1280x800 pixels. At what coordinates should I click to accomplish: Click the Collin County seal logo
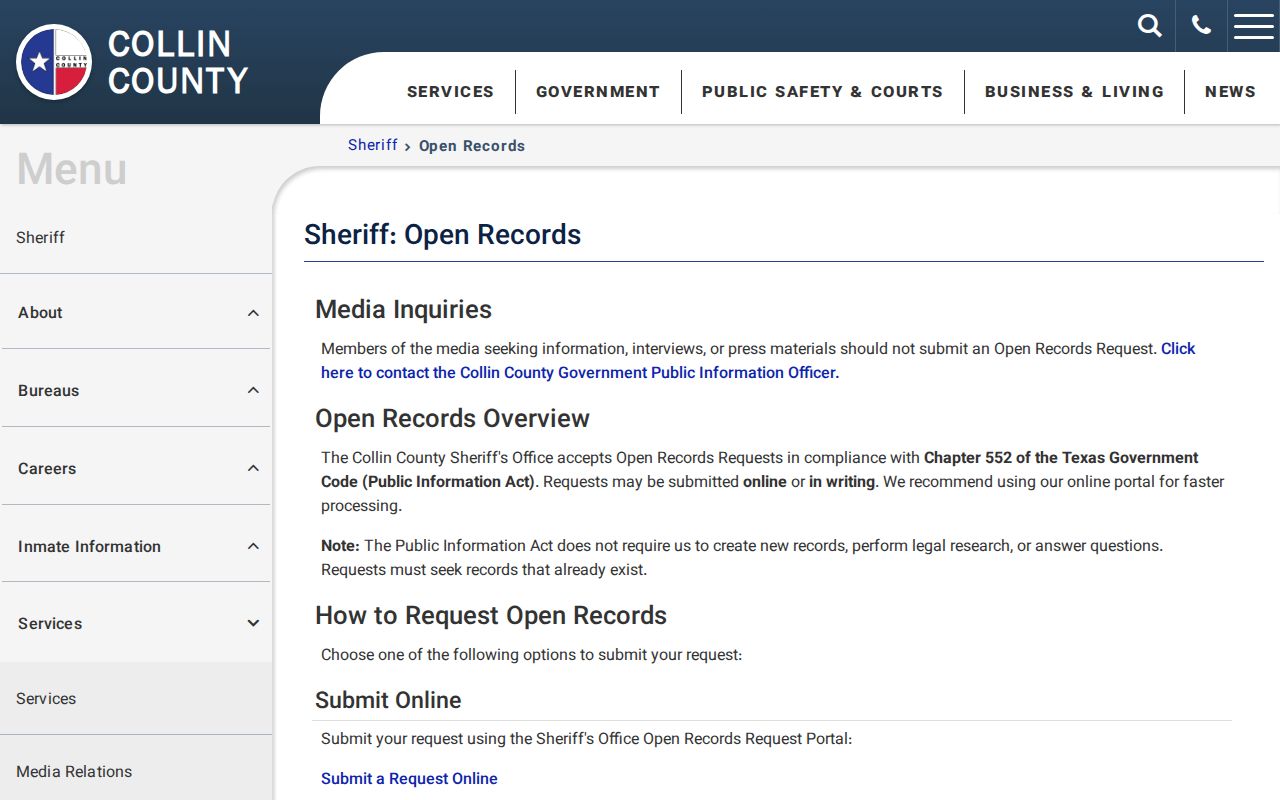[54, 62]
